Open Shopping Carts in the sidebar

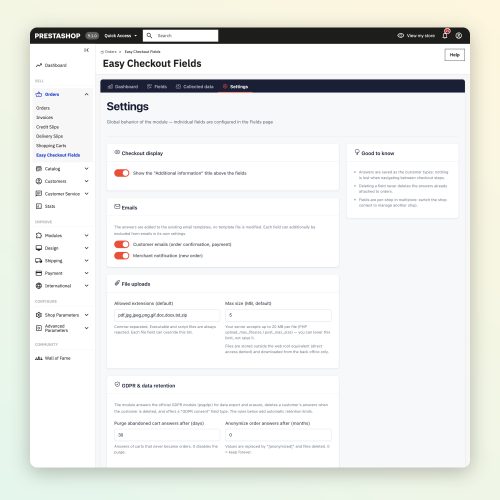(x=51, y=146)
